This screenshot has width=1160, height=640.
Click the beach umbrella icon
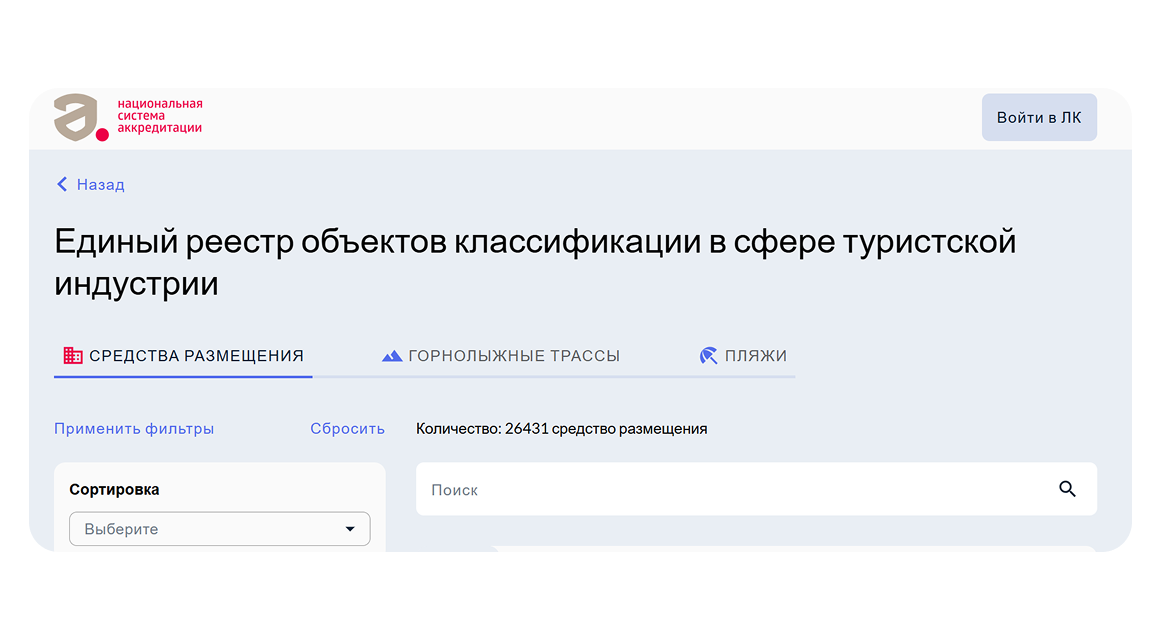pyautogui.click(x=708, y=356)
